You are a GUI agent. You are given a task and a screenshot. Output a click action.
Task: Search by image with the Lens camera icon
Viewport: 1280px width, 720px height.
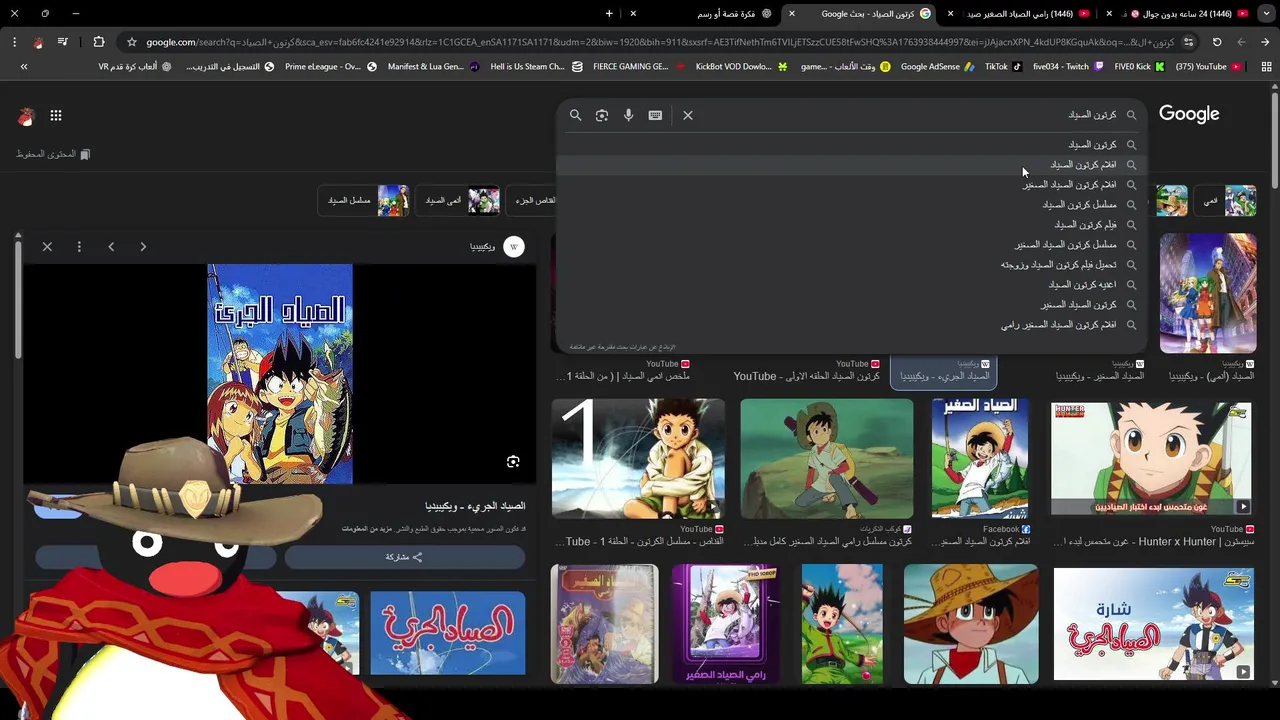point(602,115)
